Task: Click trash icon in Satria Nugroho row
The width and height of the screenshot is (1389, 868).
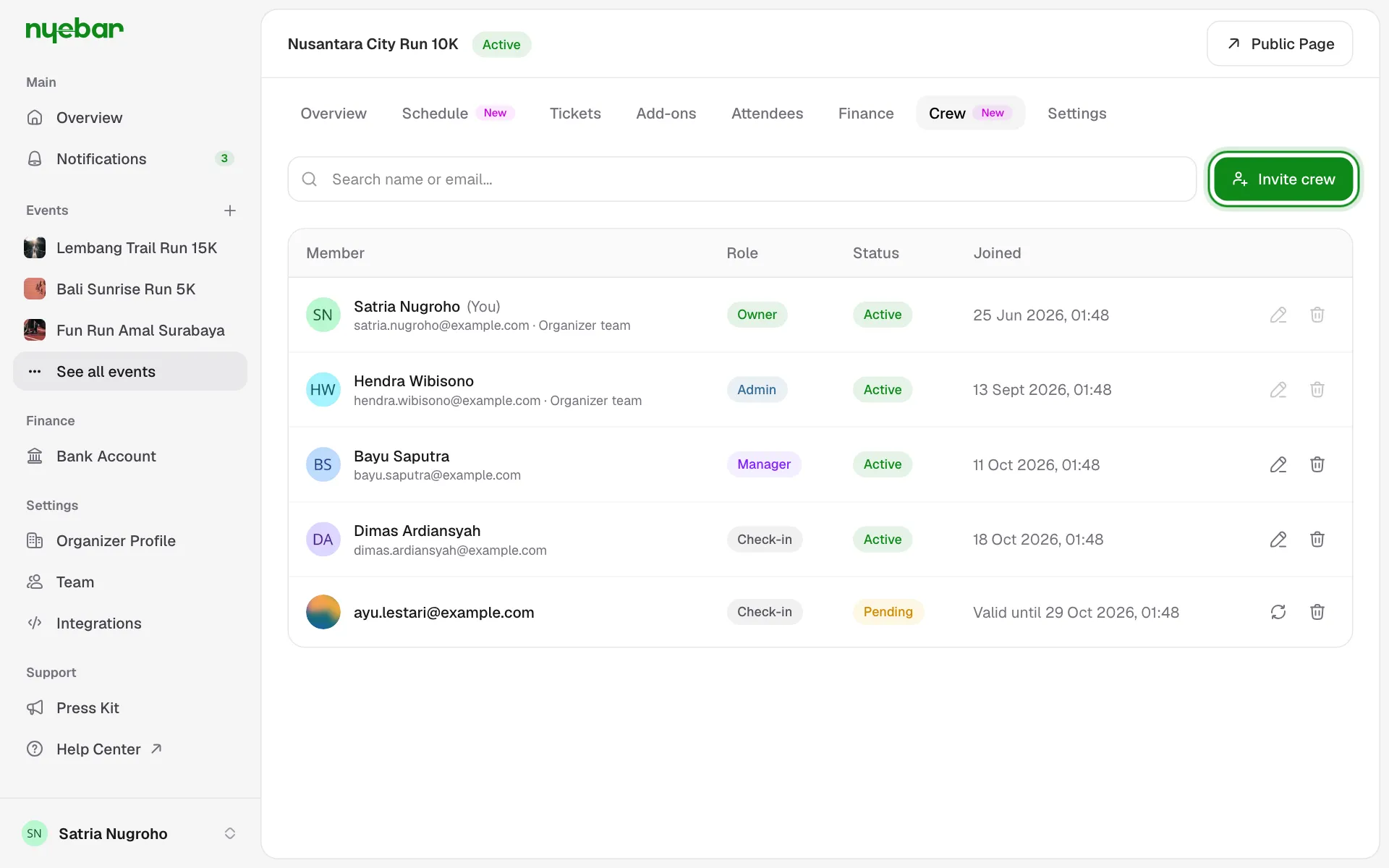Action: point(1317,315)
